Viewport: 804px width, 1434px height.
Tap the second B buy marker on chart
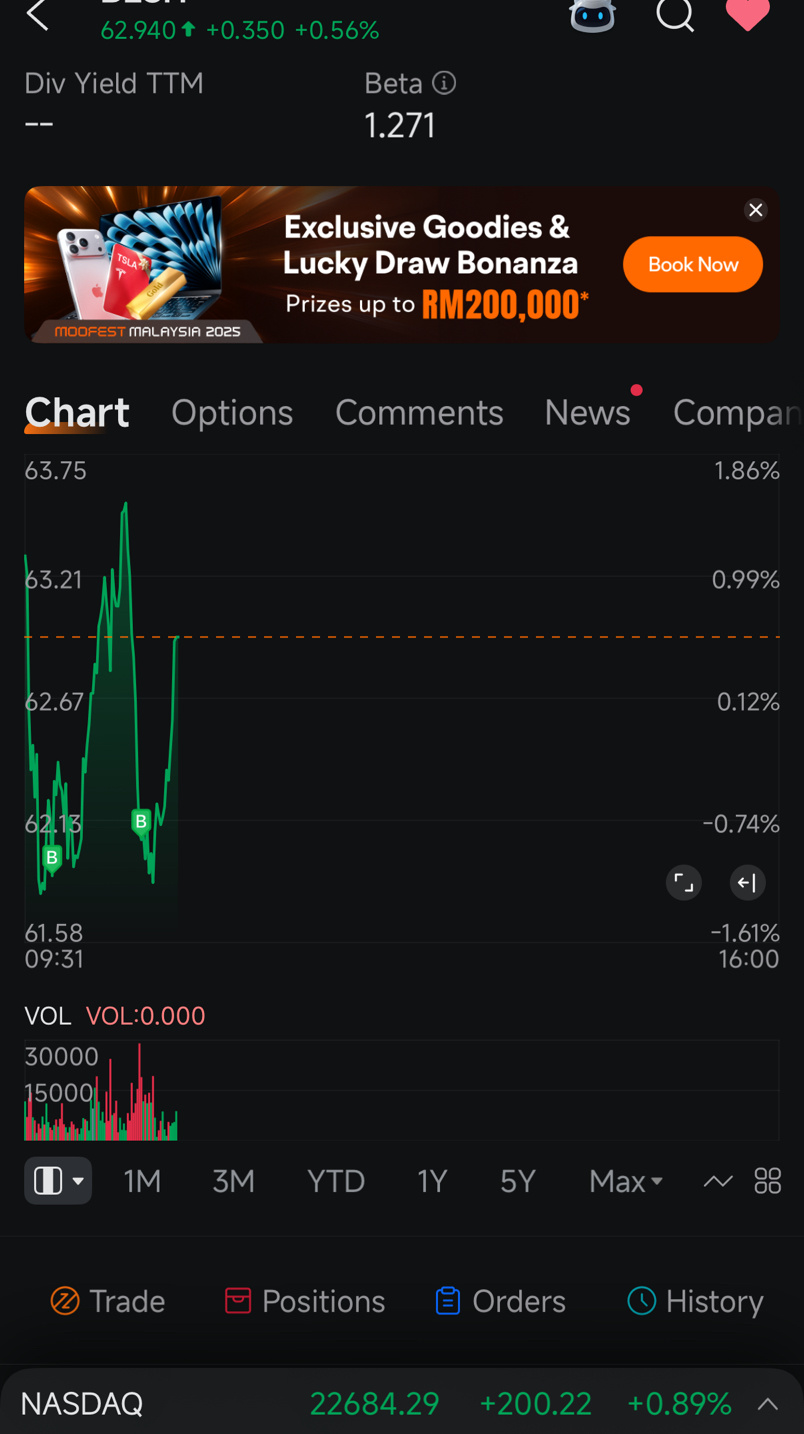click(141, 822)
